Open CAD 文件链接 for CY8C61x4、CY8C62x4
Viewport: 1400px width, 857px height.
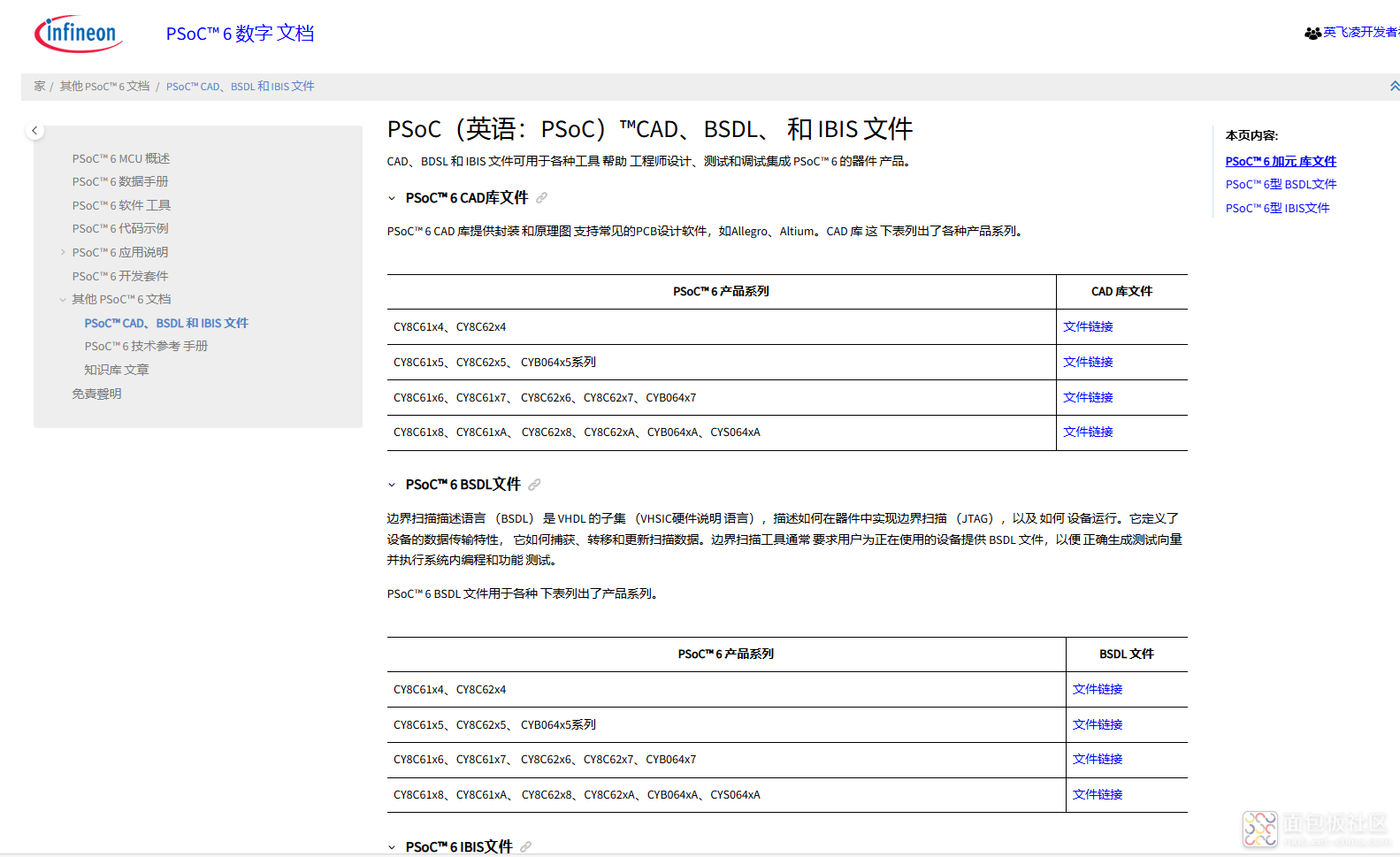[x=1088, y=326]
